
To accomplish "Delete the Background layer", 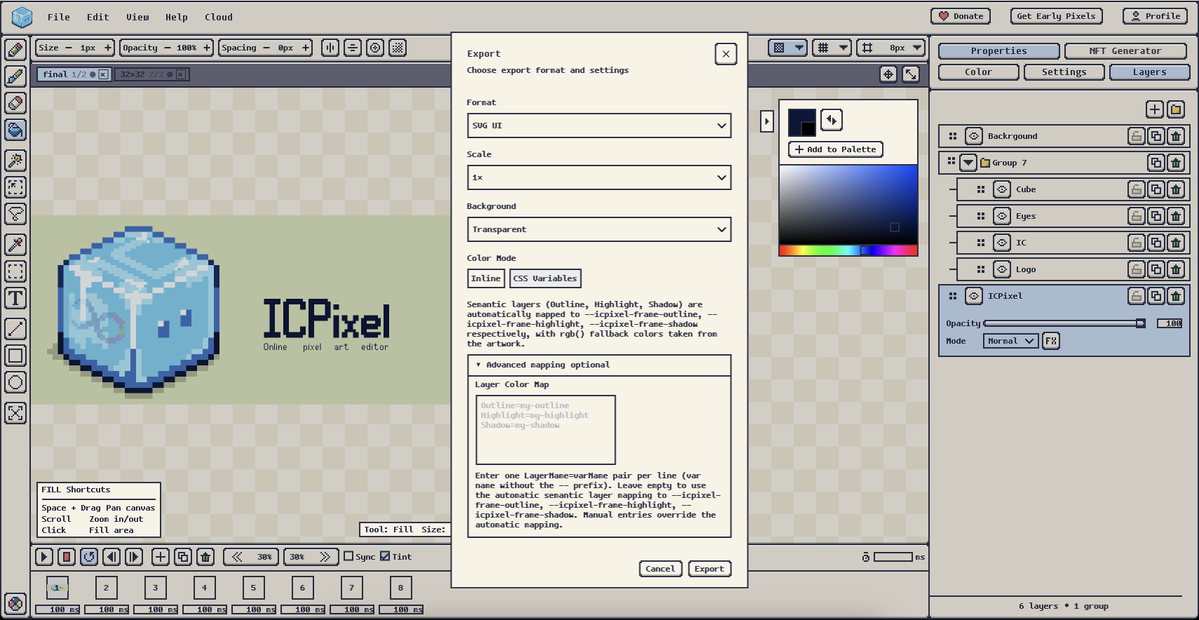I will coord(1176,136).
